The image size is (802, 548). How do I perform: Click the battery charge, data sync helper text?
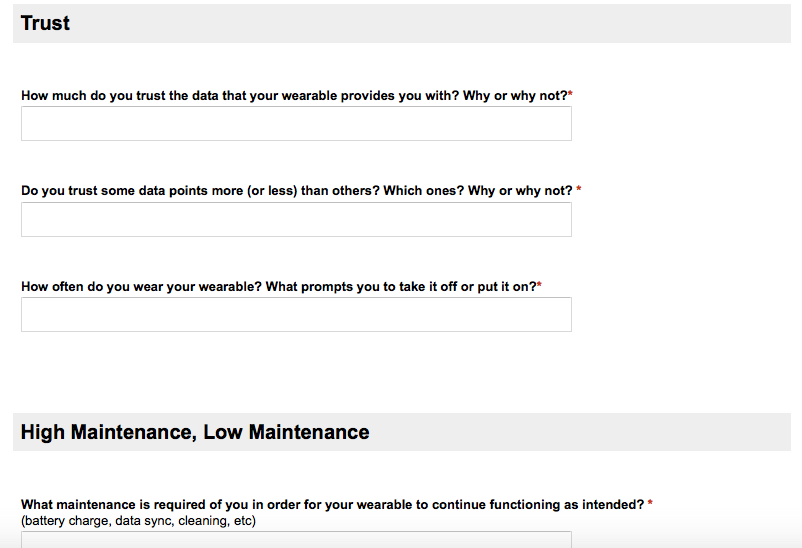pos(138,521)
